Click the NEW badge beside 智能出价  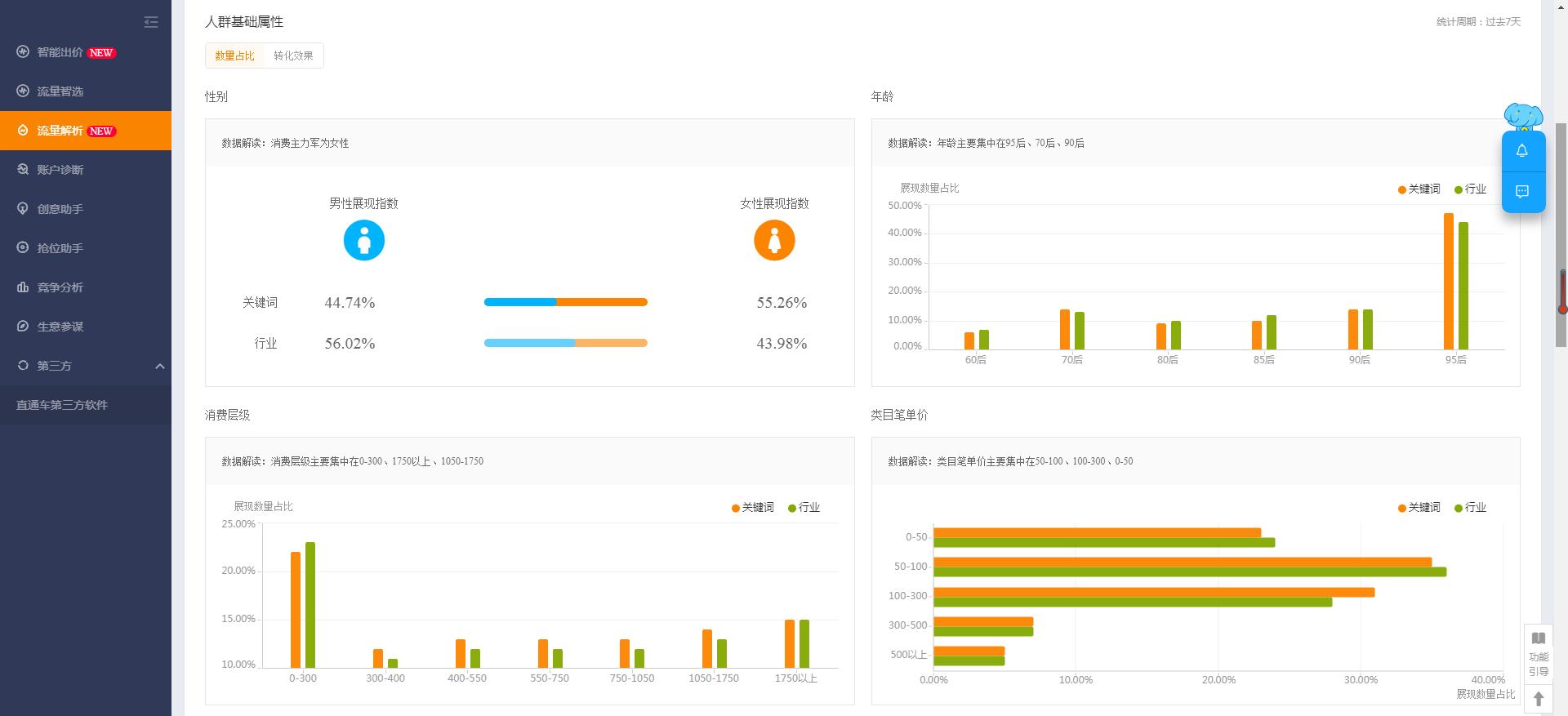coord(101,52)
